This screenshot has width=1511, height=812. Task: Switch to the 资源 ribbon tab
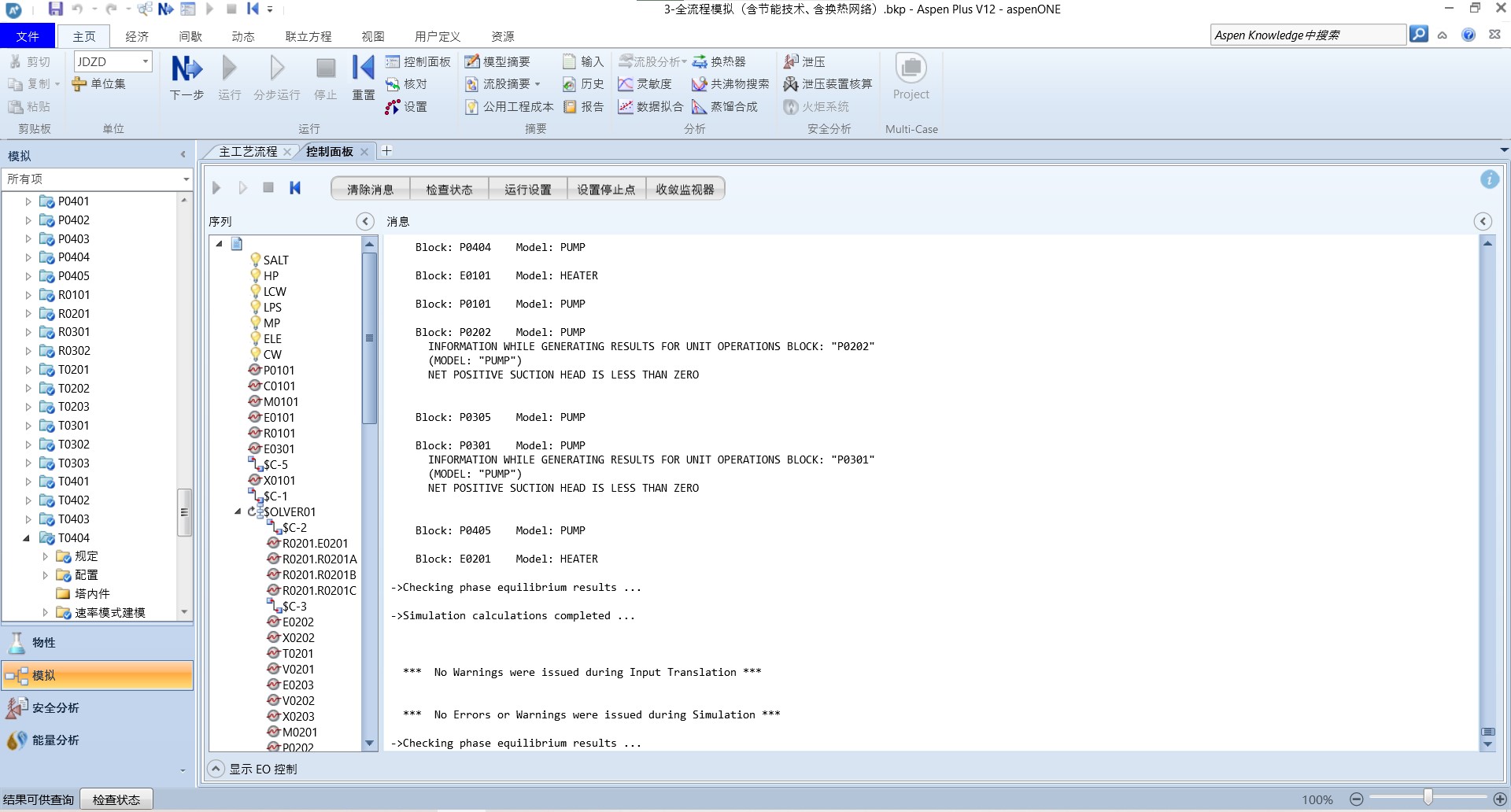[x=503, y=36]
